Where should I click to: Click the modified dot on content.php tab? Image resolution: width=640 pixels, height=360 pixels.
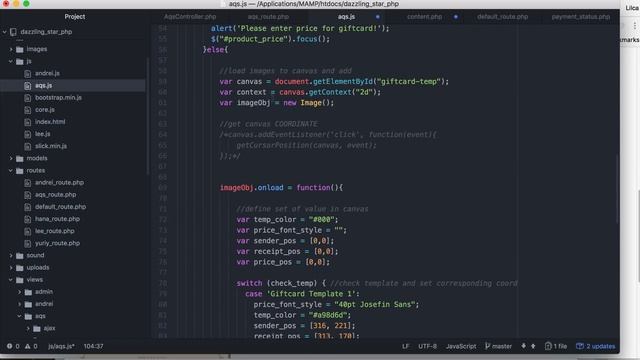point(456,17)
